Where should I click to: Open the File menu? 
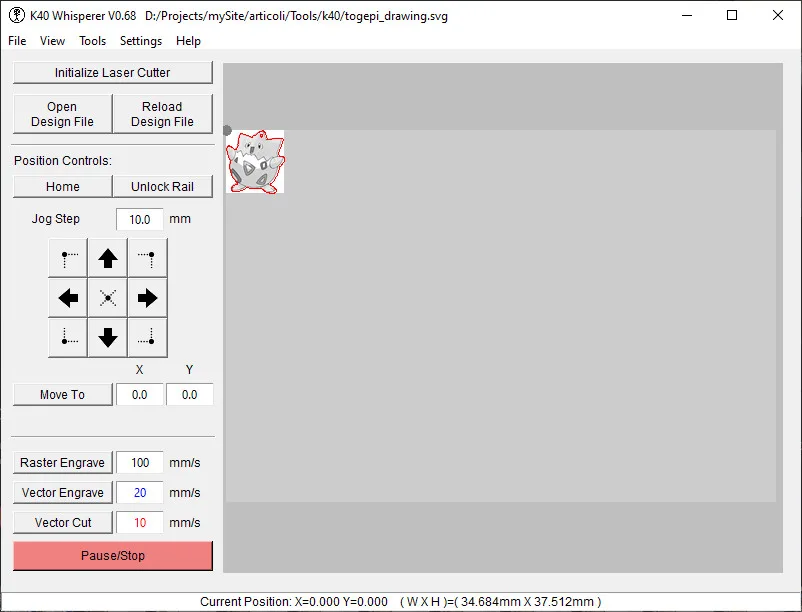(17, 41)
